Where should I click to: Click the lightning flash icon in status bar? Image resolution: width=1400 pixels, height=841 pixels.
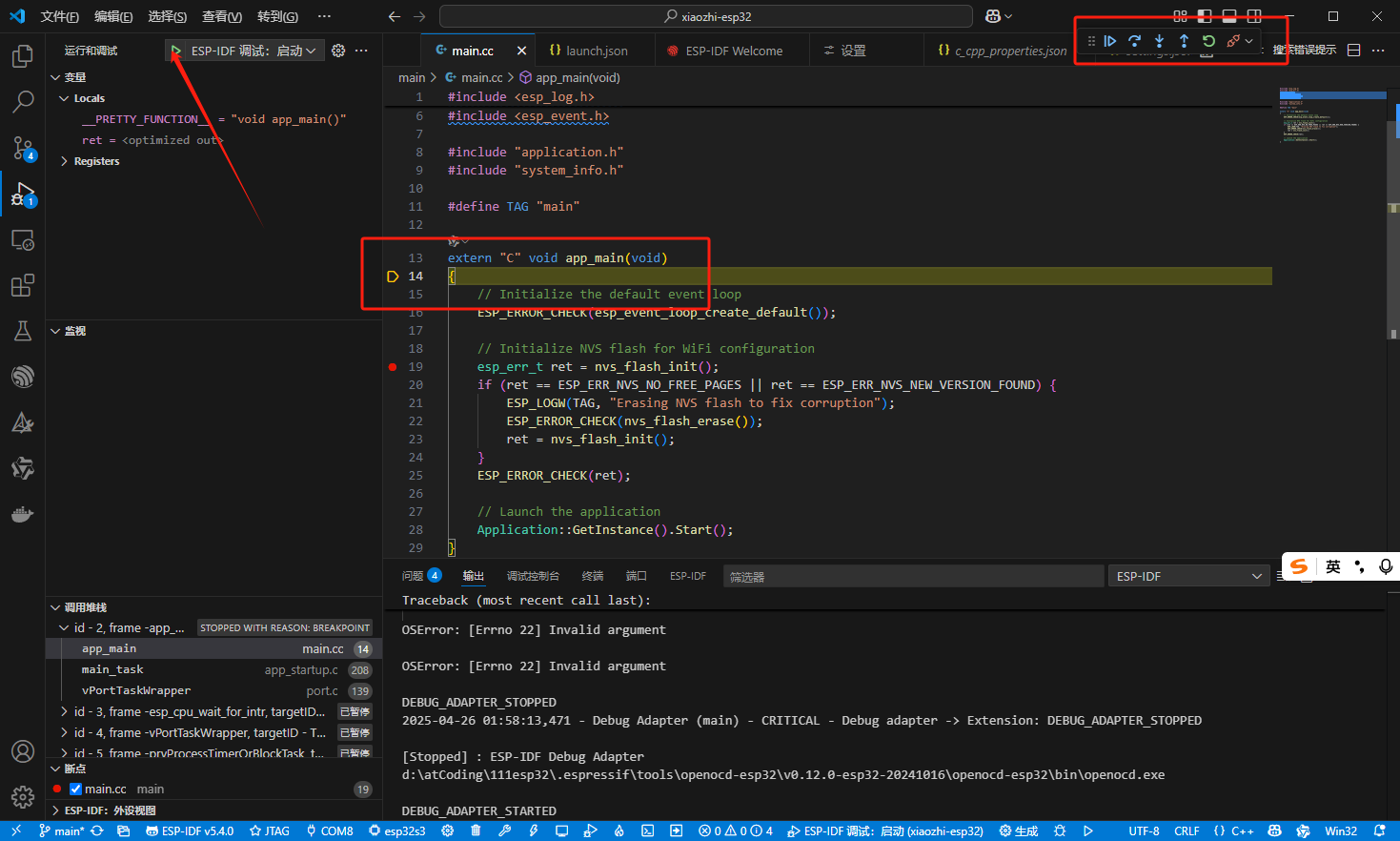tap(533, 831)
